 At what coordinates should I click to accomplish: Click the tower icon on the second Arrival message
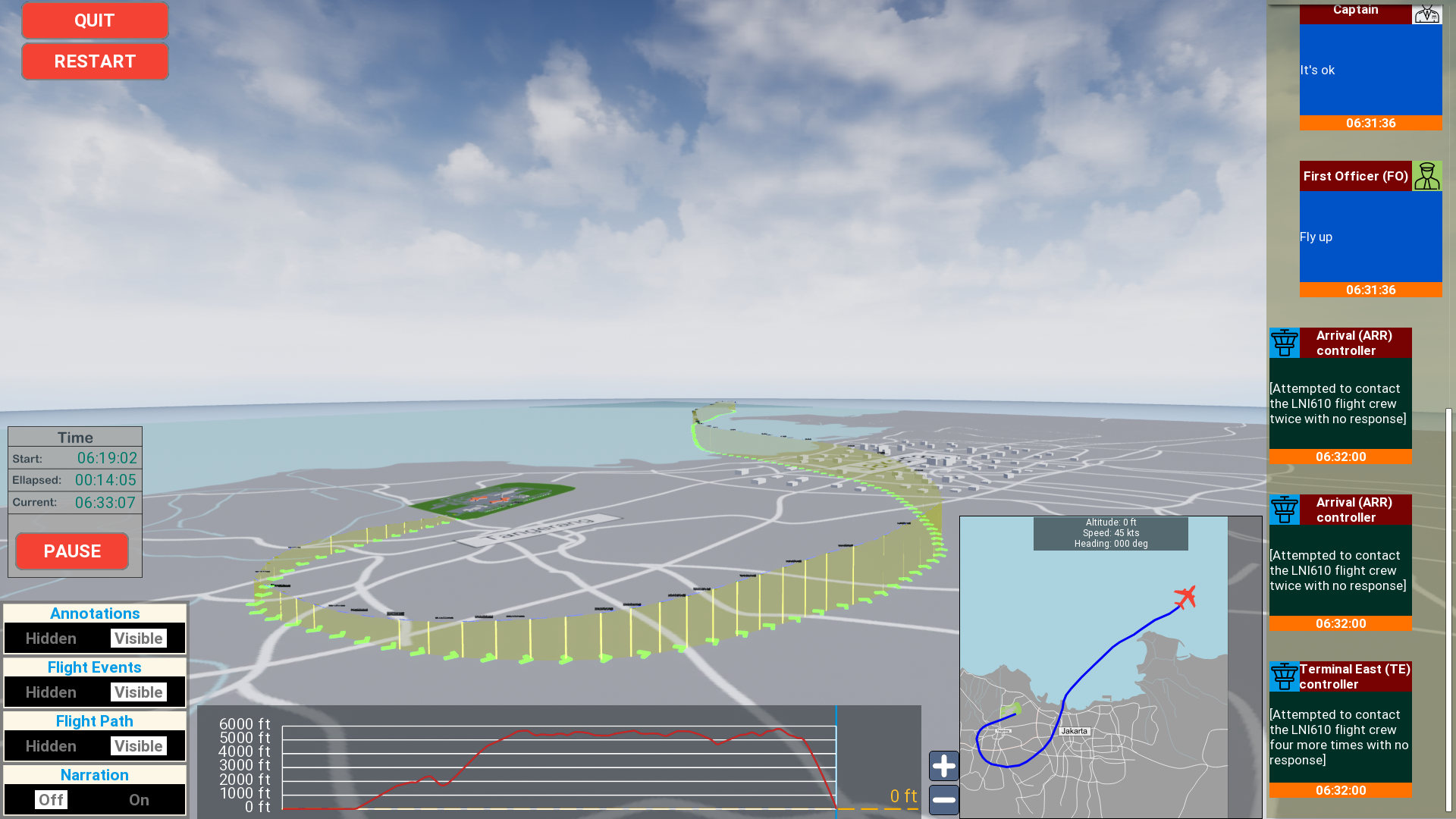[x=1284, y=510]
